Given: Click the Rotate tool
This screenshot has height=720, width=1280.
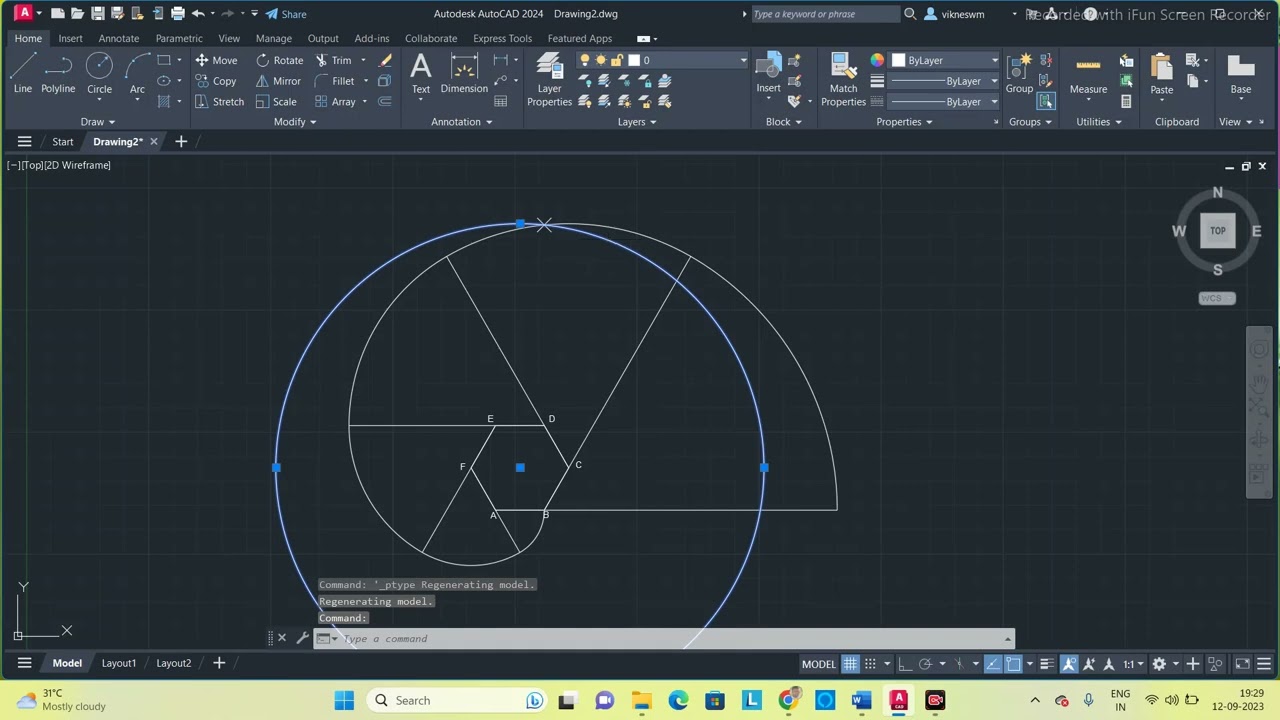Looking at the screenshot, I should (x=279, y=60).
